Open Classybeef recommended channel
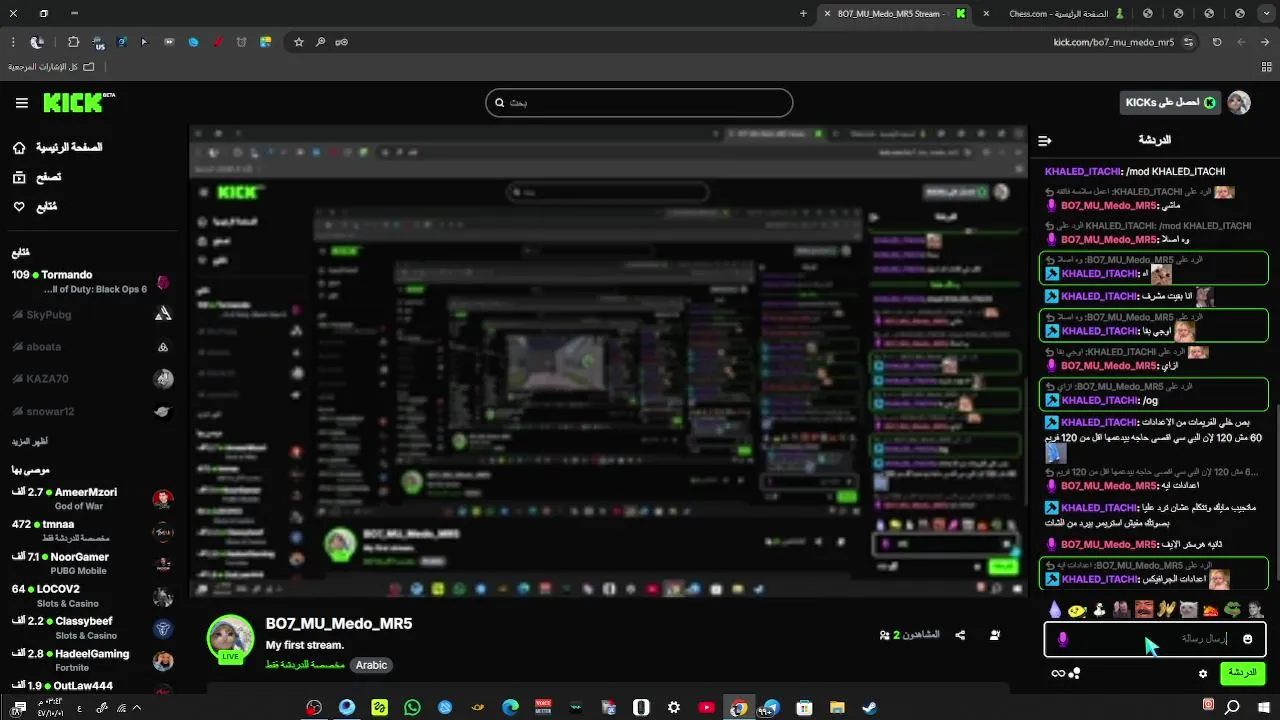Screen dimensions: 1280x720 click(92, 627)
